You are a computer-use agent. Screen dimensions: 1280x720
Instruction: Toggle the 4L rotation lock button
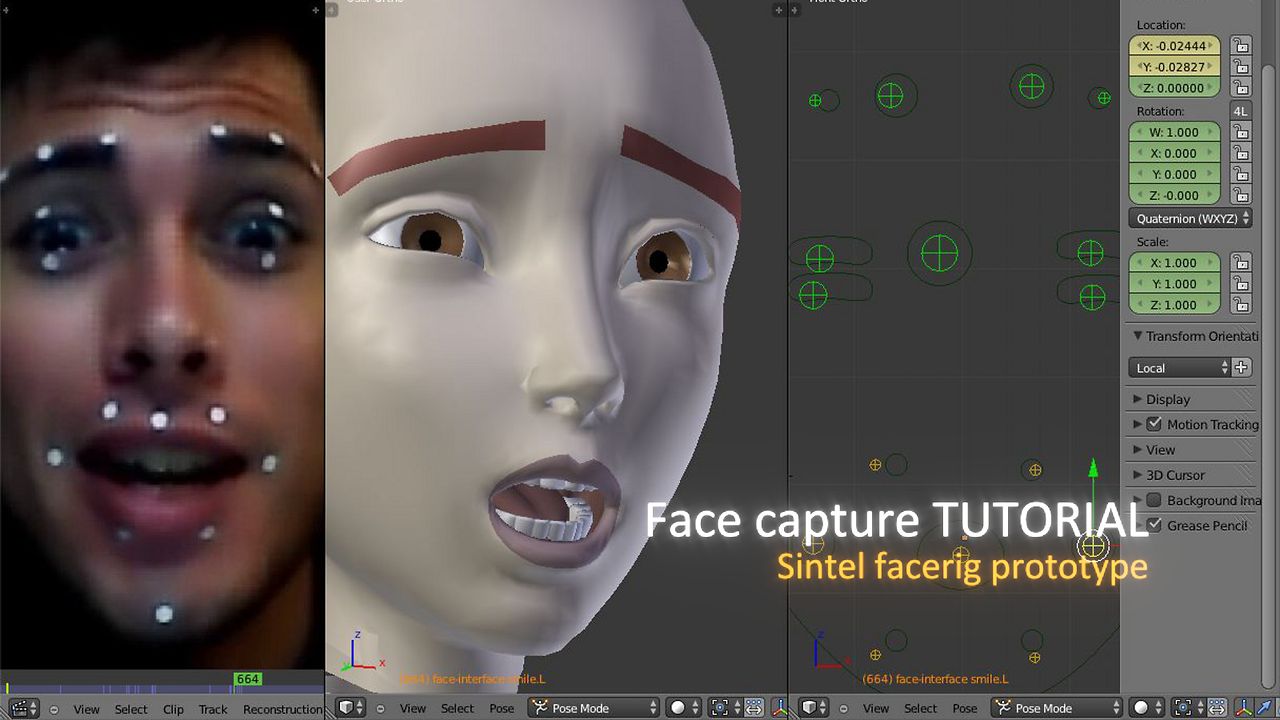tap(1240, 111)
